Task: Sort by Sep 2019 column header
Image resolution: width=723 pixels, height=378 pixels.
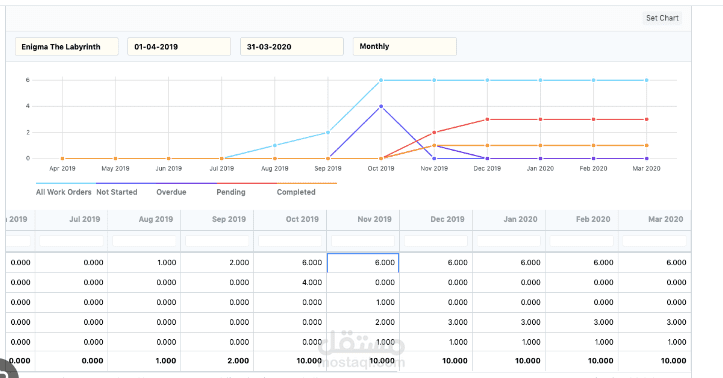Action: (217, 219)
